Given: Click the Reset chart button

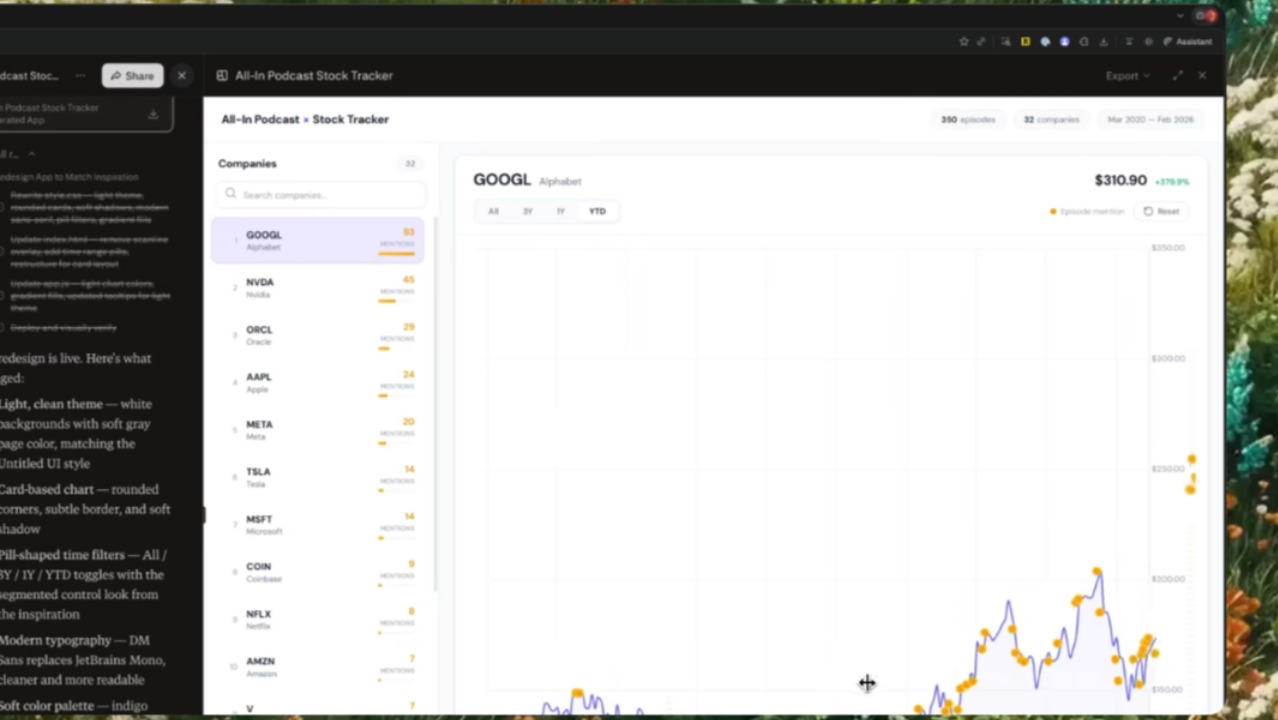Looking at the screenshot, I should [1161, 211].
